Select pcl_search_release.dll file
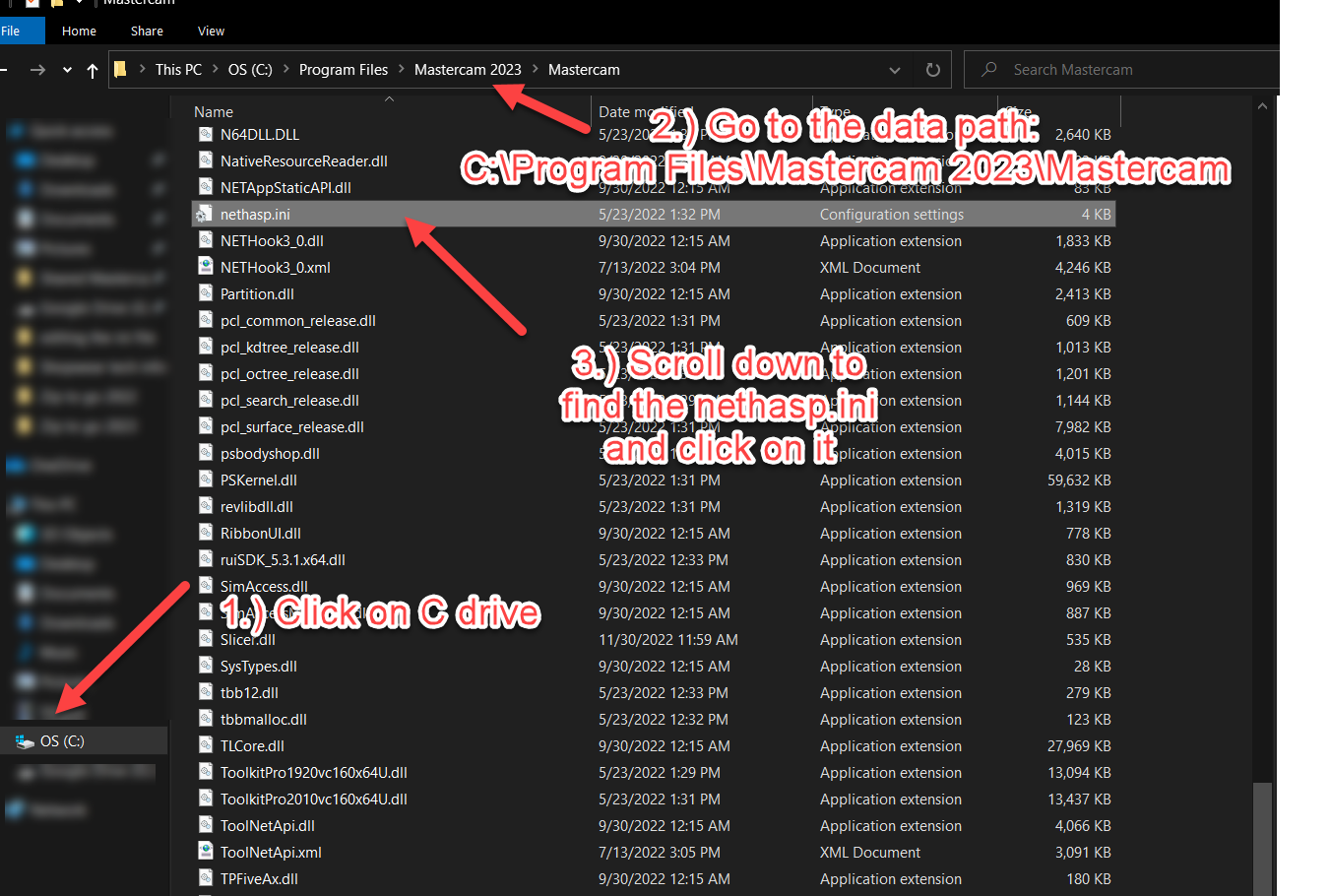The width and height of the screenshot is (1330, 896). (289, 401)
